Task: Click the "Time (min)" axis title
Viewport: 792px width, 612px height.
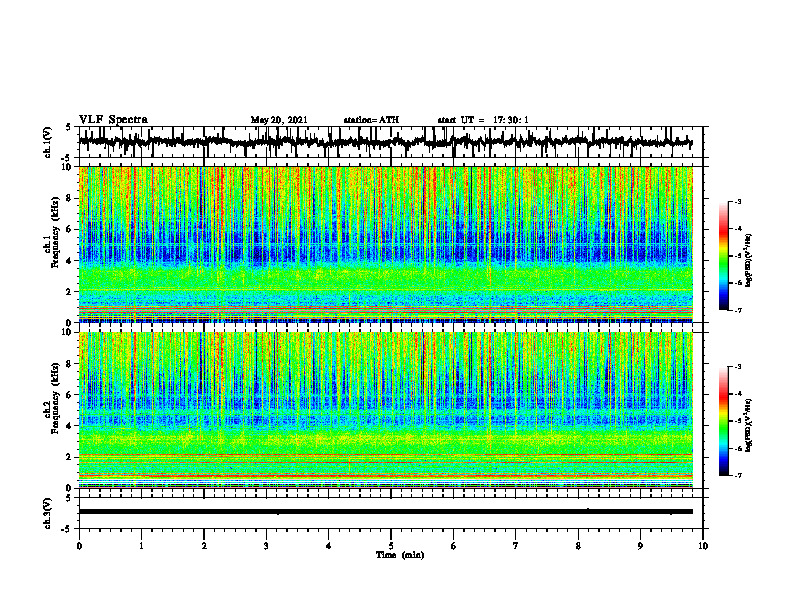Action: pos(400,555)
